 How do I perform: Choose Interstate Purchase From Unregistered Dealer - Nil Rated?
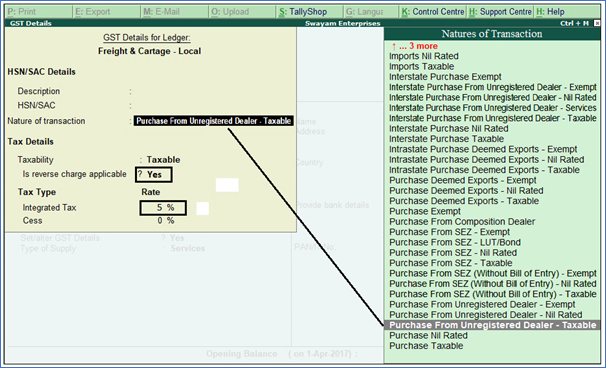point(493,97)
